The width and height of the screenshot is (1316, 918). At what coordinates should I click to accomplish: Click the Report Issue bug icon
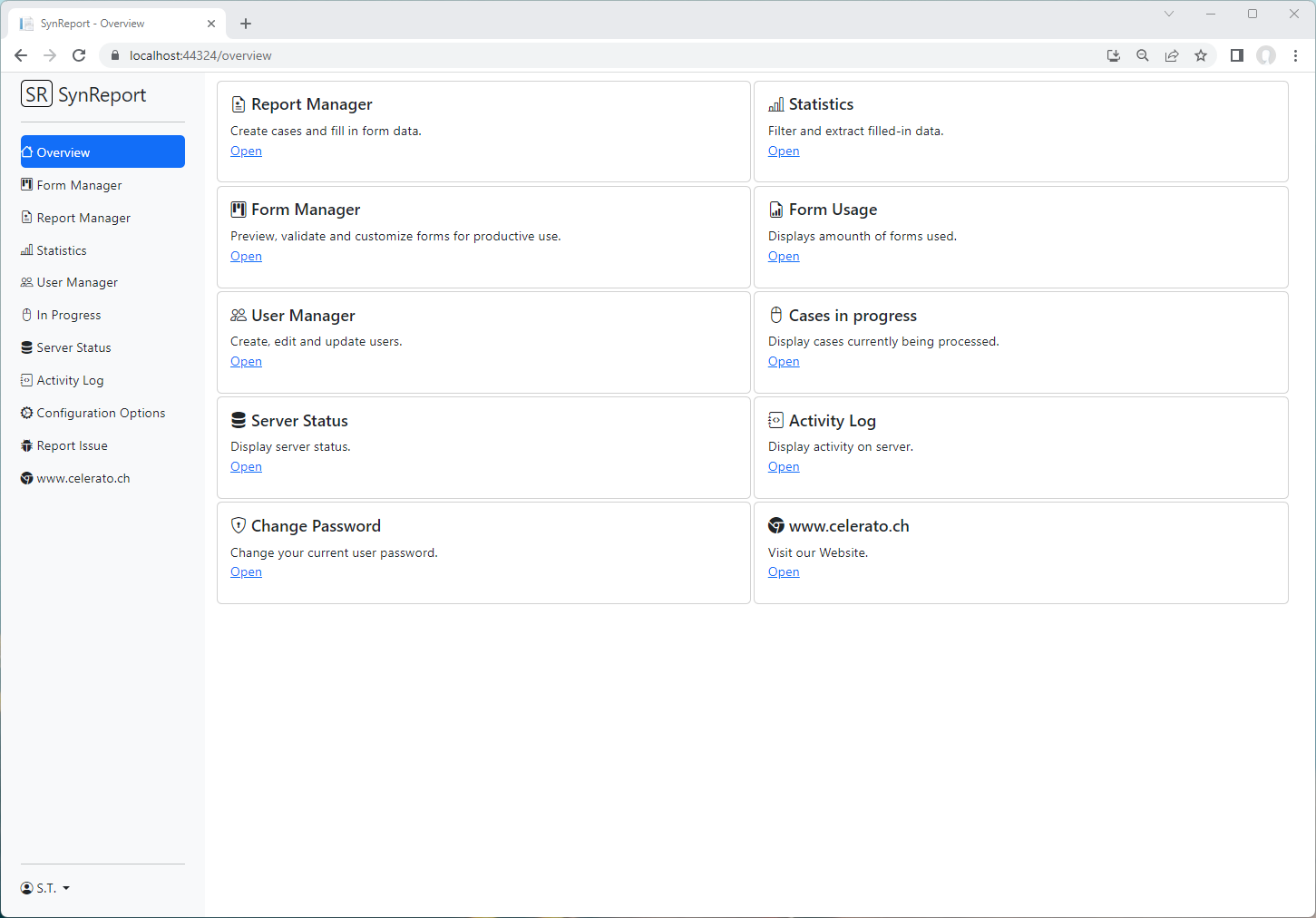(26, 445)
